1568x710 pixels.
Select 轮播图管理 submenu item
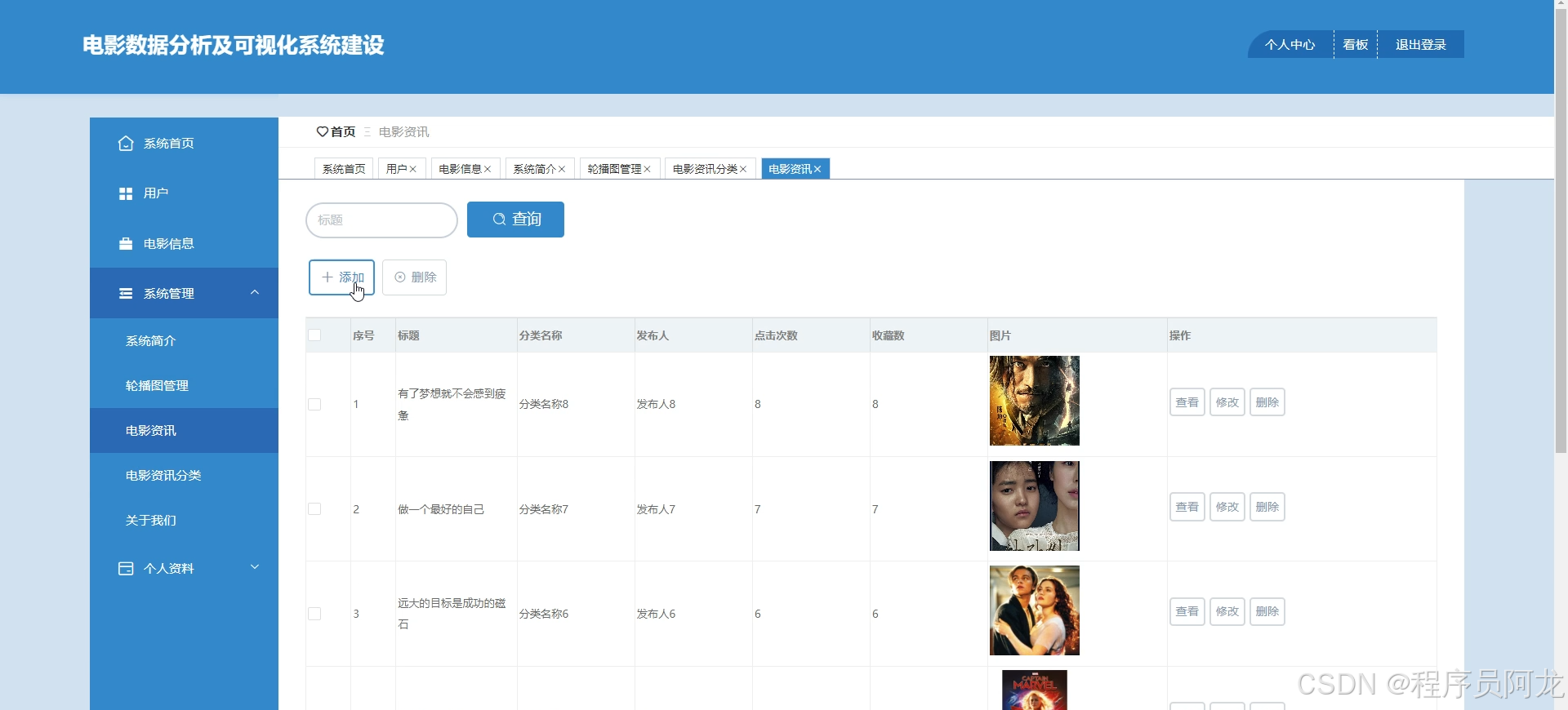[x=184, y=386]
